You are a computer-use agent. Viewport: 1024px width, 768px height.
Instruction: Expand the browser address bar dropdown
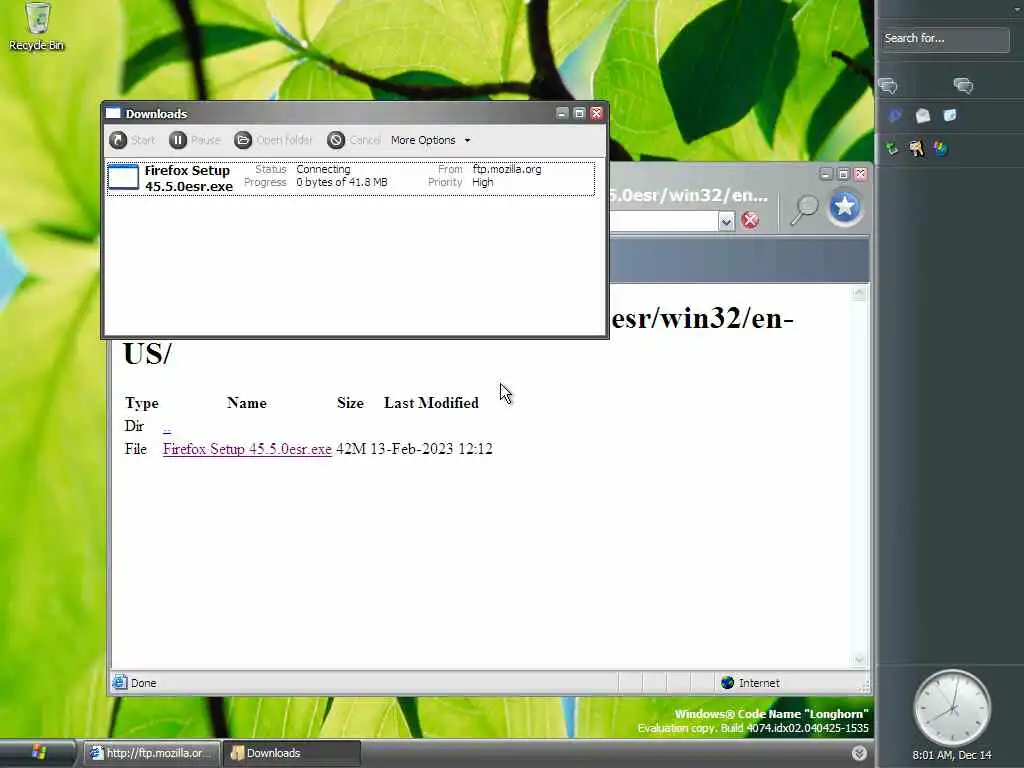pos(726,222)
